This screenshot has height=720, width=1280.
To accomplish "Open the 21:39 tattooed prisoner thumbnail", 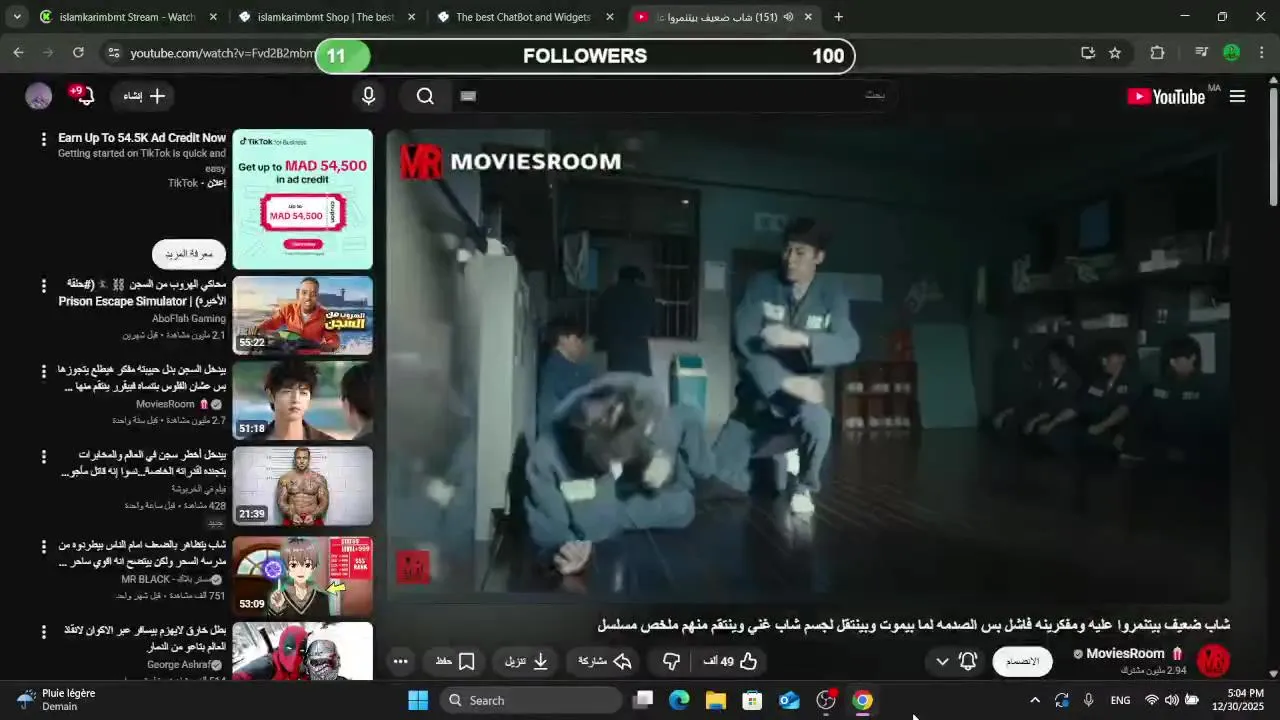I will (303, 486).
